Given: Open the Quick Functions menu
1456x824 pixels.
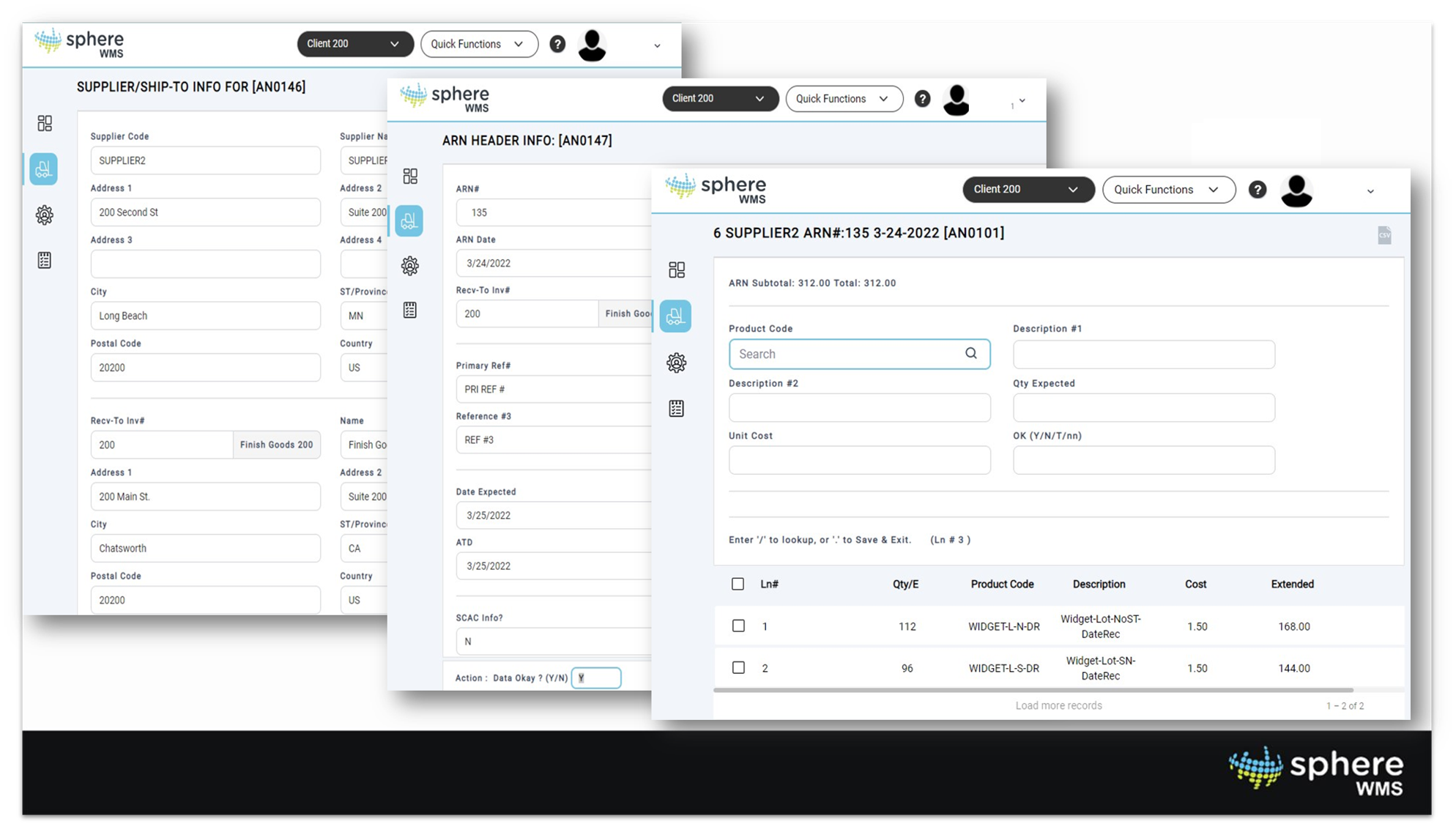Looking at the screenshot, I should pyautogui.click(x=1168, y=190).
